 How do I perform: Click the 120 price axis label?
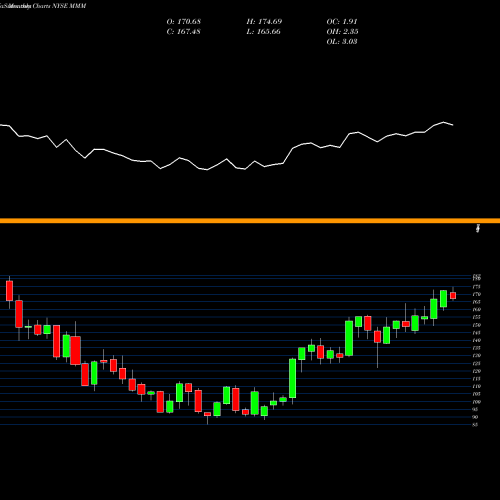pyautogui.click(x=477, y=371)
